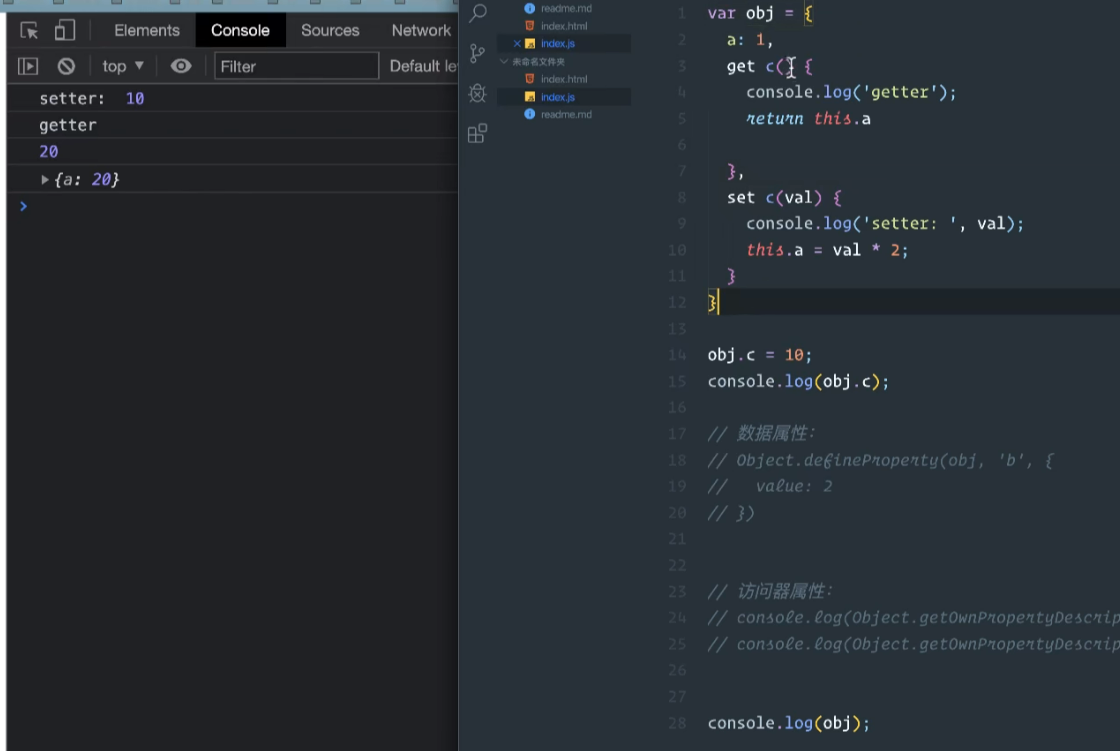Open the VS Code Run and Debug icon

[x=477, y=93]
